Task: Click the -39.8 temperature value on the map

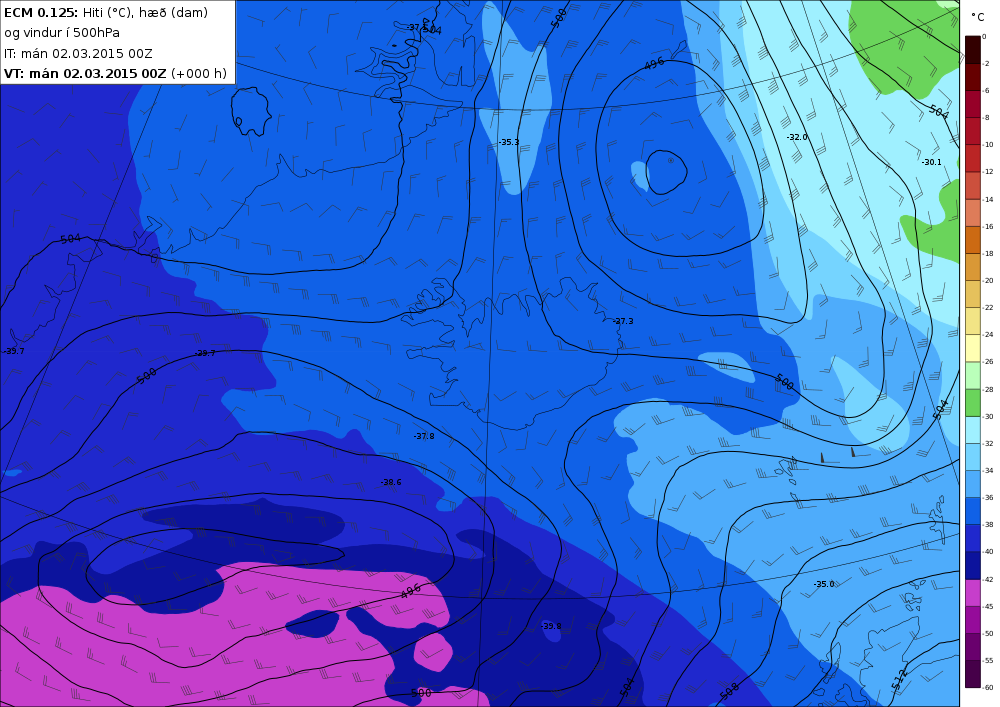Action: coord(551,626)
